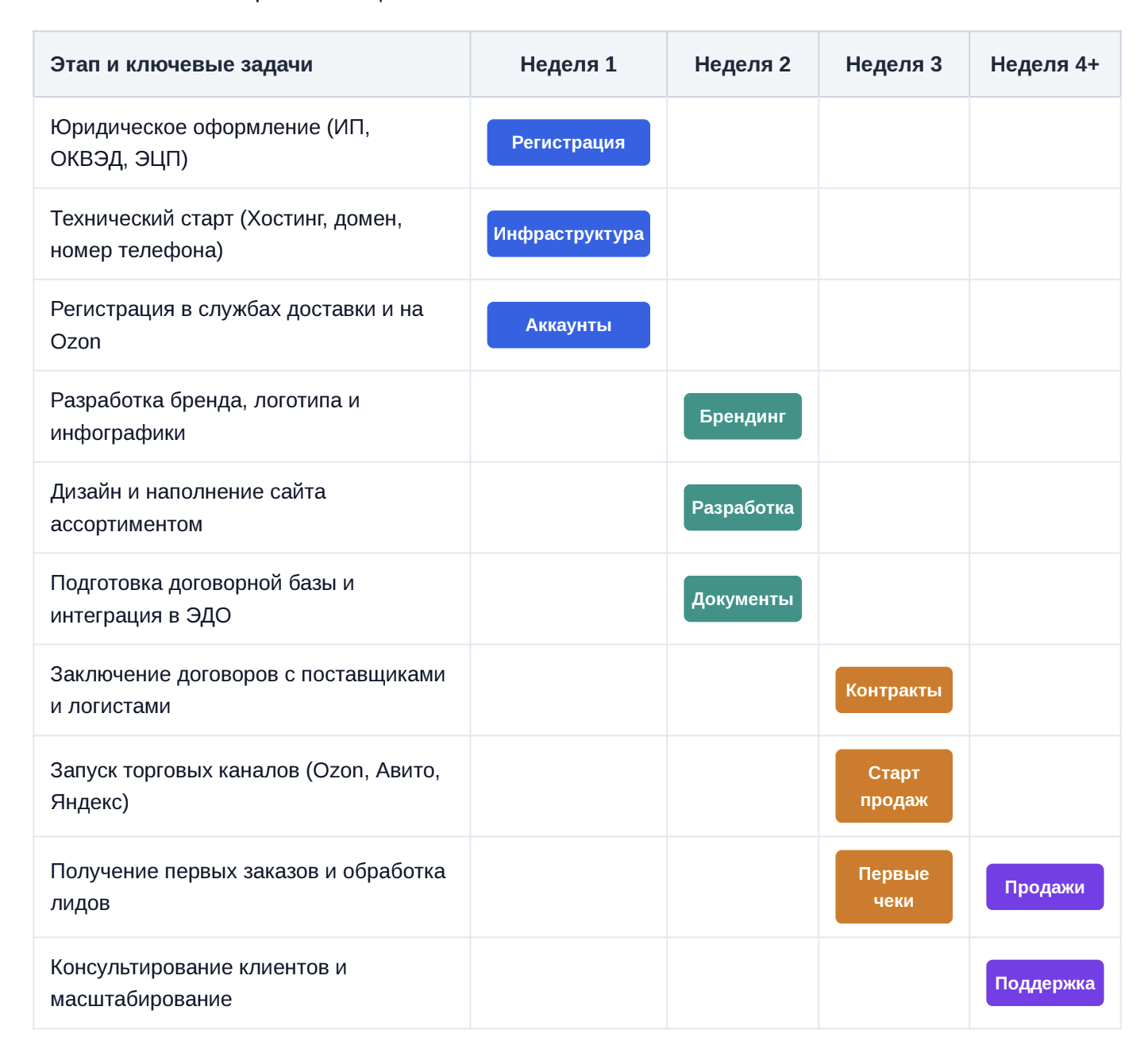Screen dimensions: 1148x1045
Task: Select the Инфраструктура badge in week one
Action: pyautogui.click(x=568, y=234)
